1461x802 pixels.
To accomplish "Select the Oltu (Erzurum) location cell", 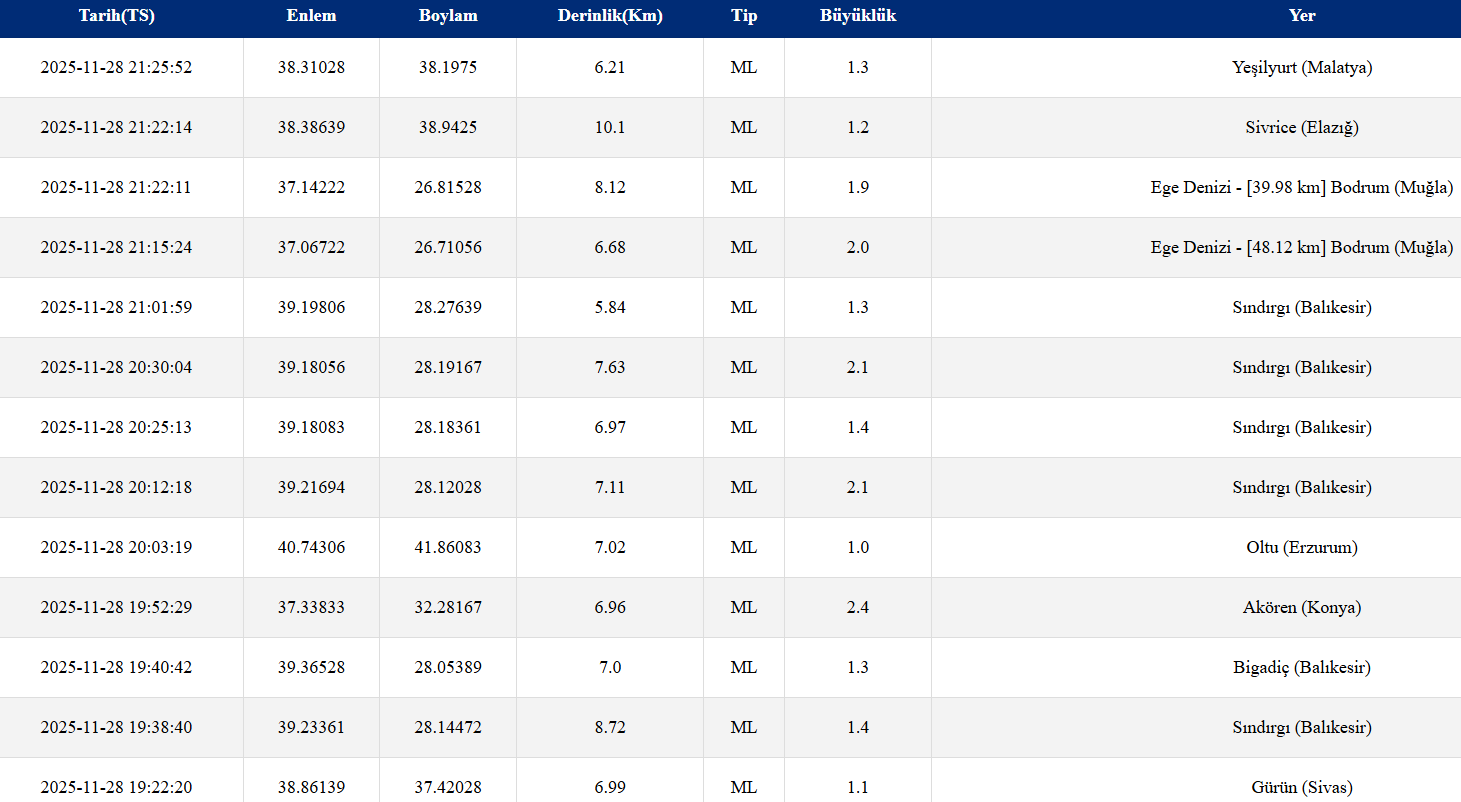I will tap(1302, 548).
